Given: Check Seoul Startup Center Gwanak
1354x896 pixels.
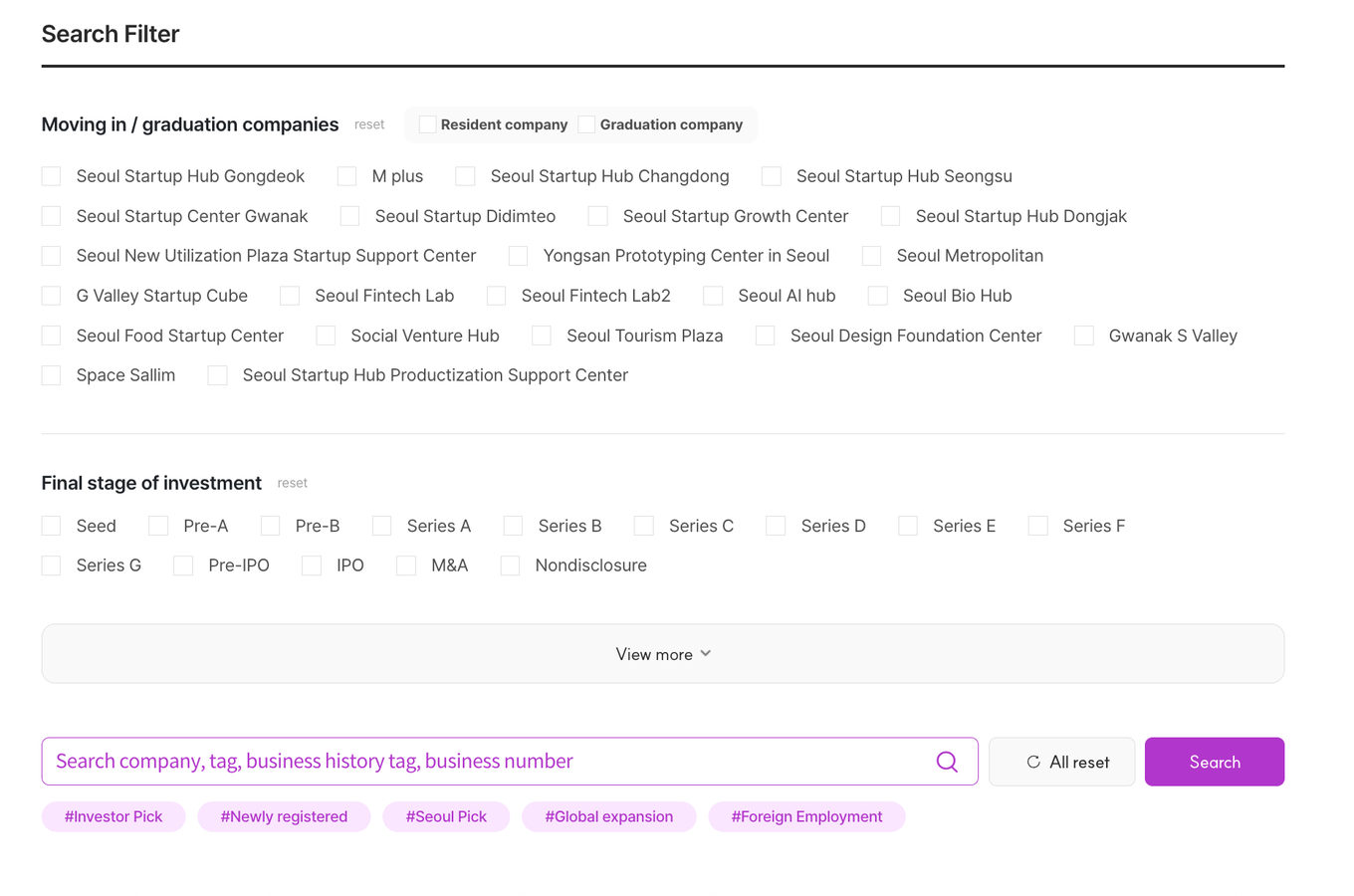Looking at the screenshot, I should (x=52, y=216).
